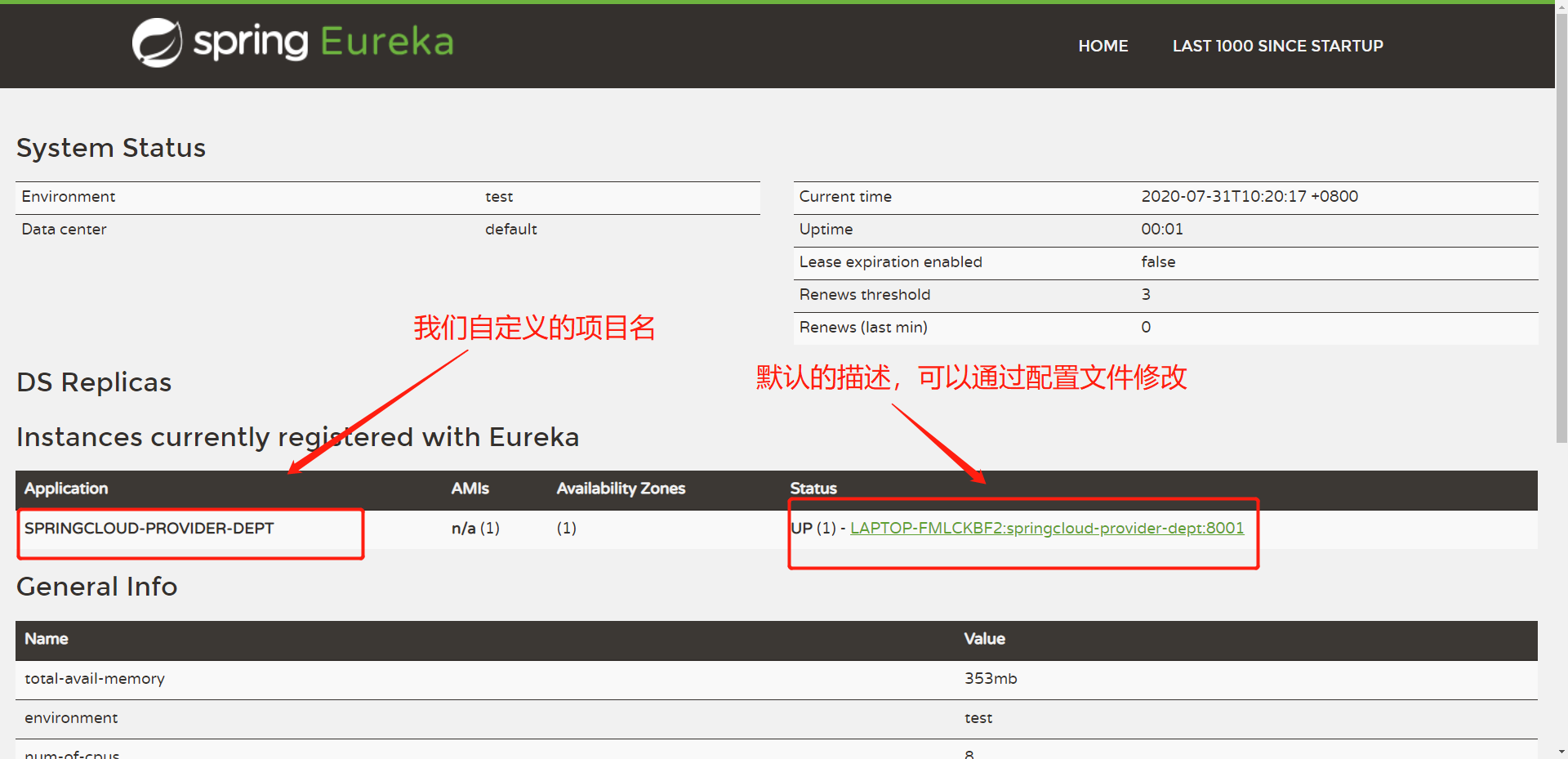The height and width of the screenshot is (759, 1568).
Task: Select the Application column header
Action: (x=66, y=489)
